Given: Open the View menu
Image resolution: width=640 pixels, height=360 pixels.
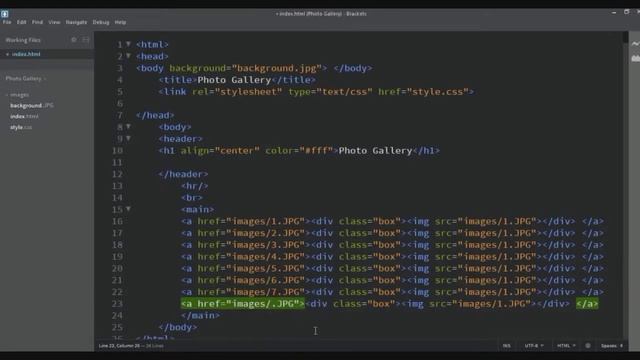Looking at the screenshot, I should click(54, 22).
